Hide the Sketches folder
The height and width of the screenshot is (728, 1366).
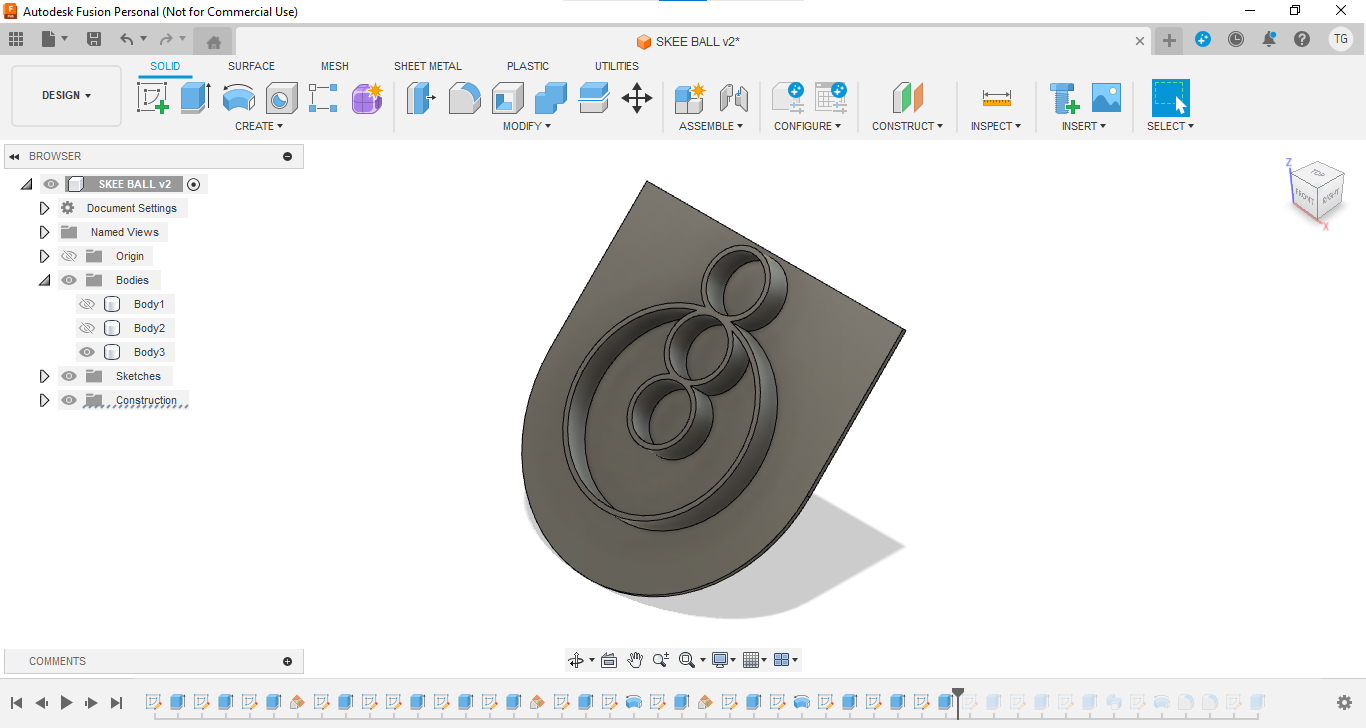69,376
